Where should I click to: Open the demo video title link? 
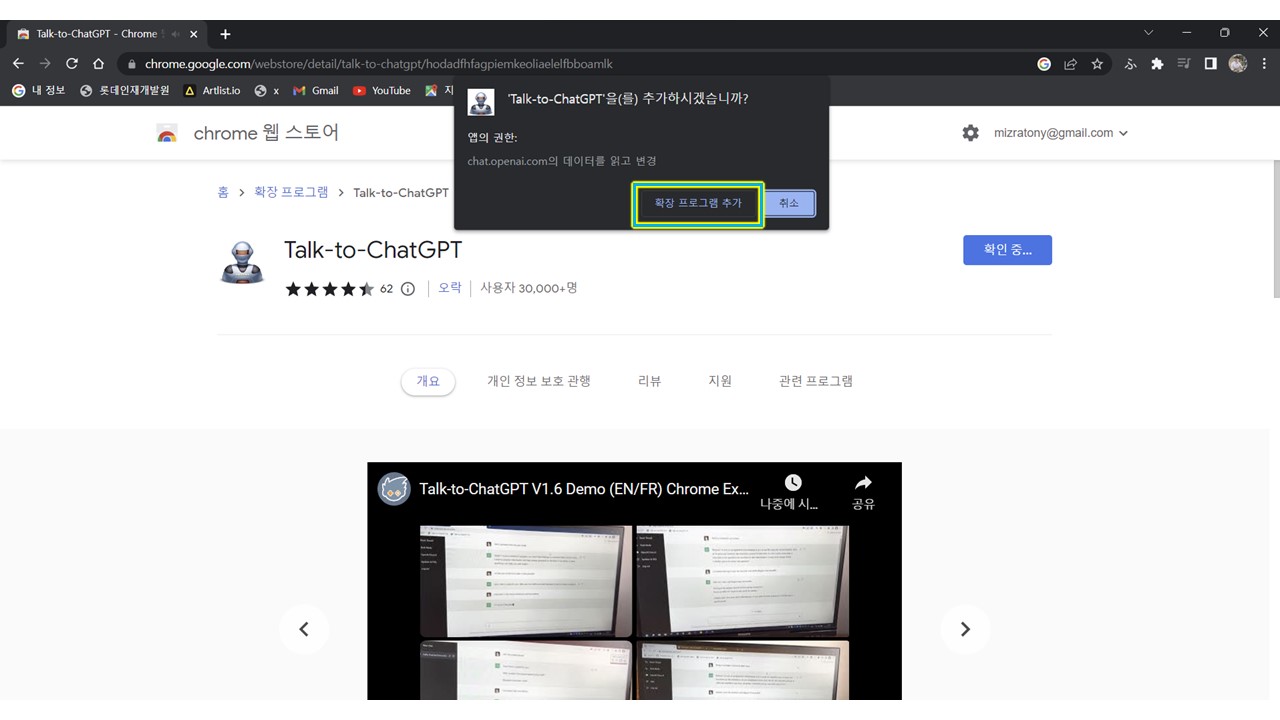(584, 489)
